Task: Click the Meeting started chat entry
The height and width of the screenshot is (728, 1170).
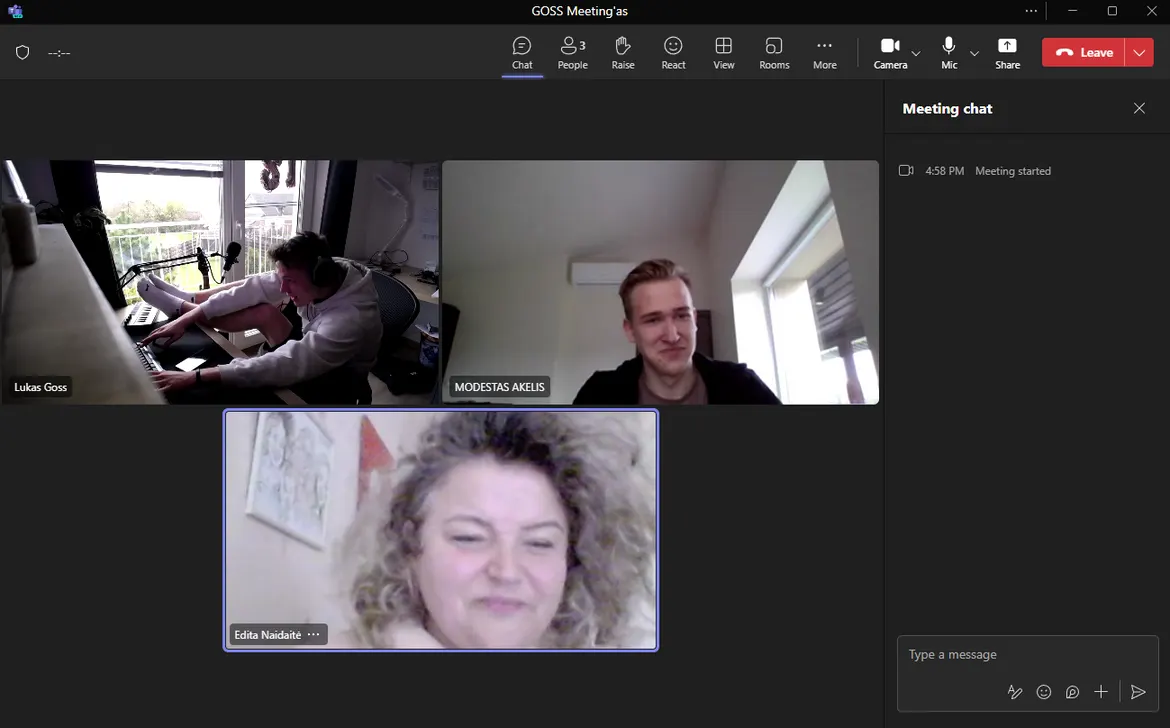Action: pos(1013,171)
